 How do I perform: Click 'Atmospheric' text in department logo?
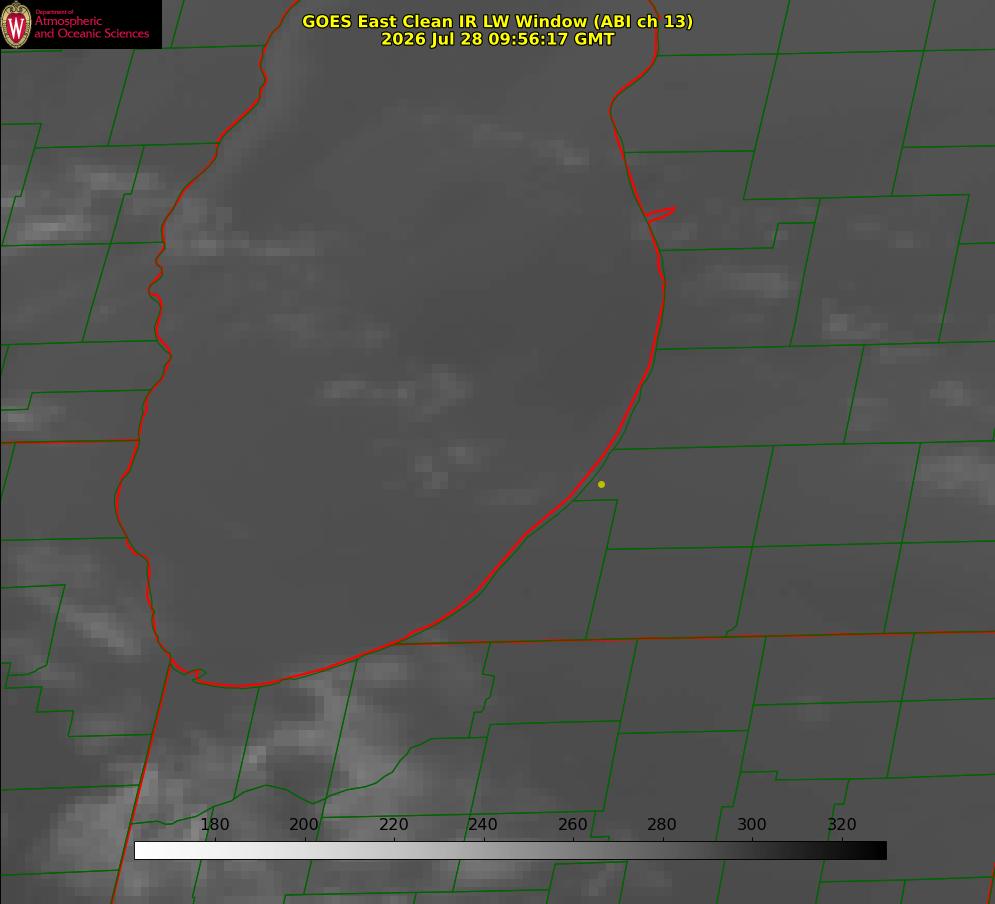(68, 21)
